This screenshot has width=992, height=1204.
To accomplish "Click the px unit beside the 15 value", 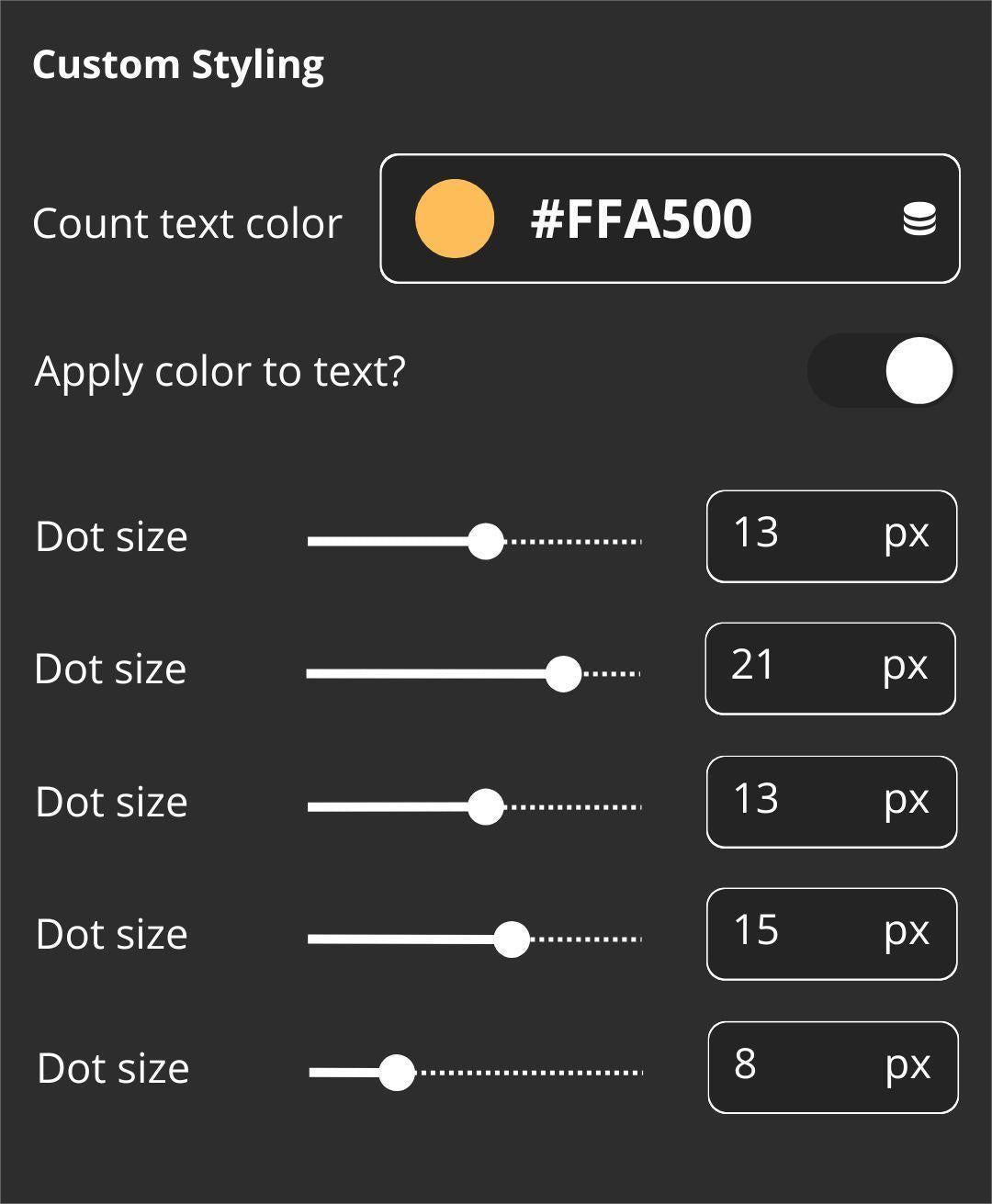I will coord(907,932).
